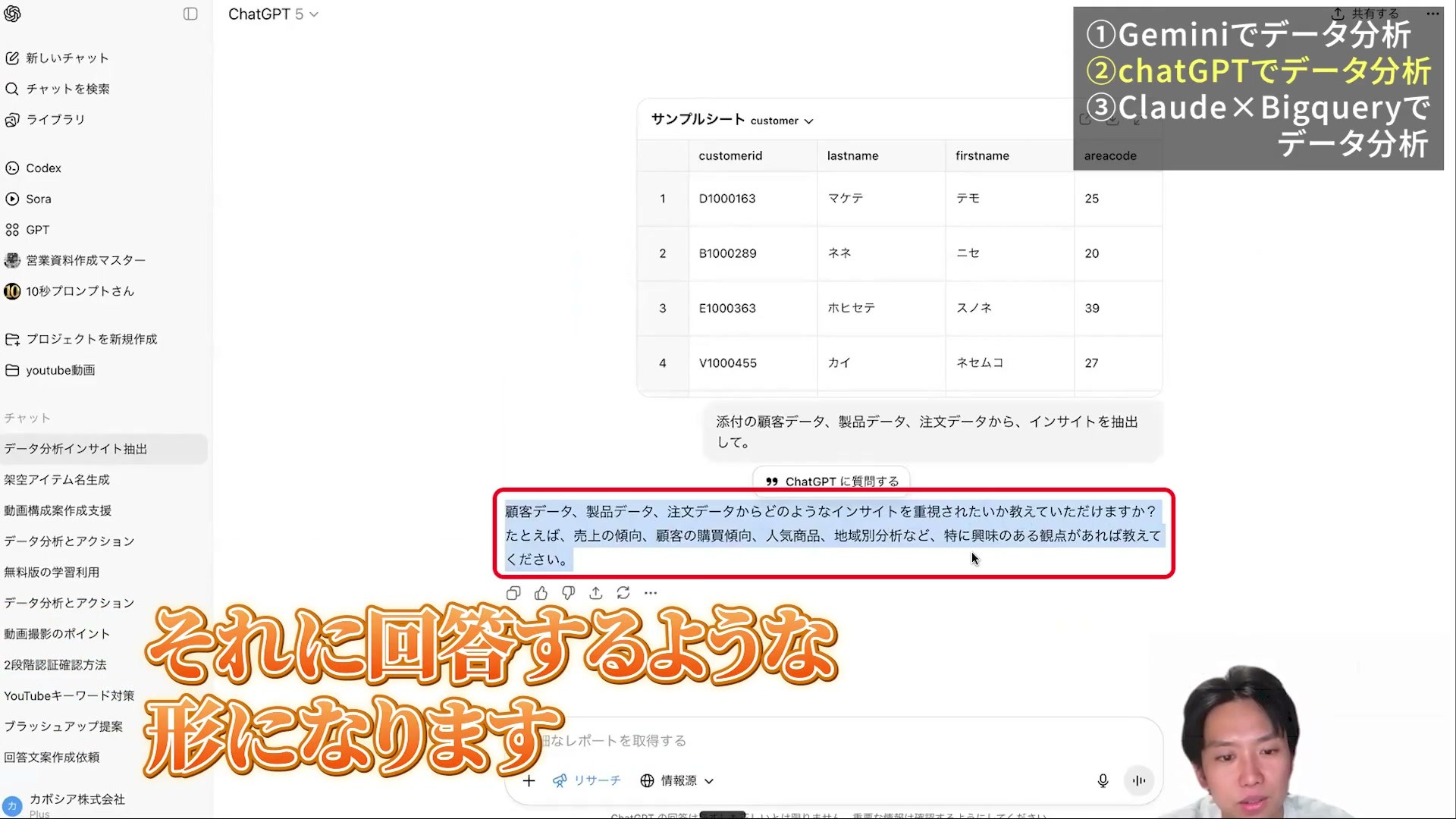This screenshot has height=819, width=1456.
Task: Start a new chat (新しいチャット)
Action: coord(58,58)
